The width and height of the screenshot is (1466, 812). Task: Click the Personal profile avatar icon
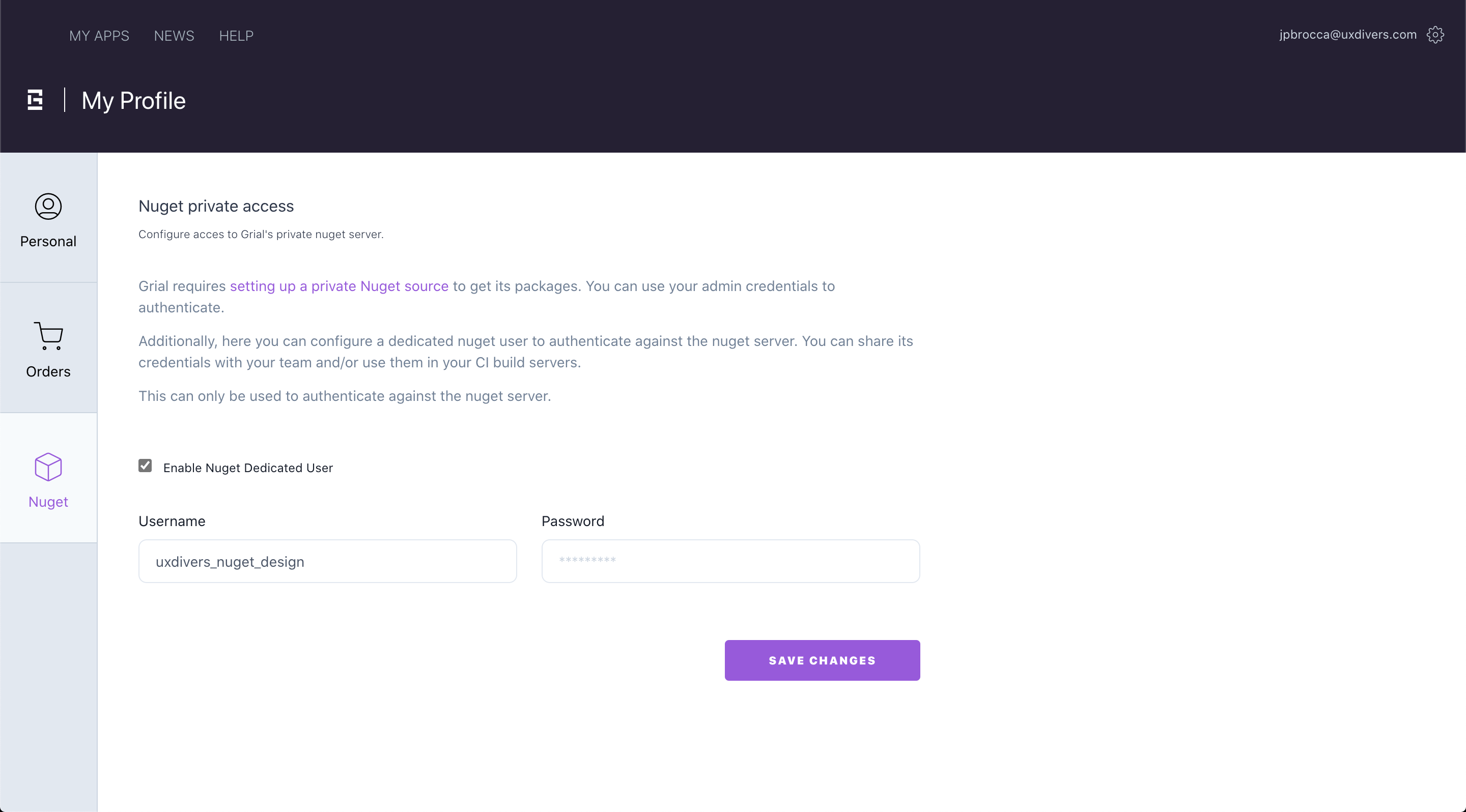(x=48, y=207)
